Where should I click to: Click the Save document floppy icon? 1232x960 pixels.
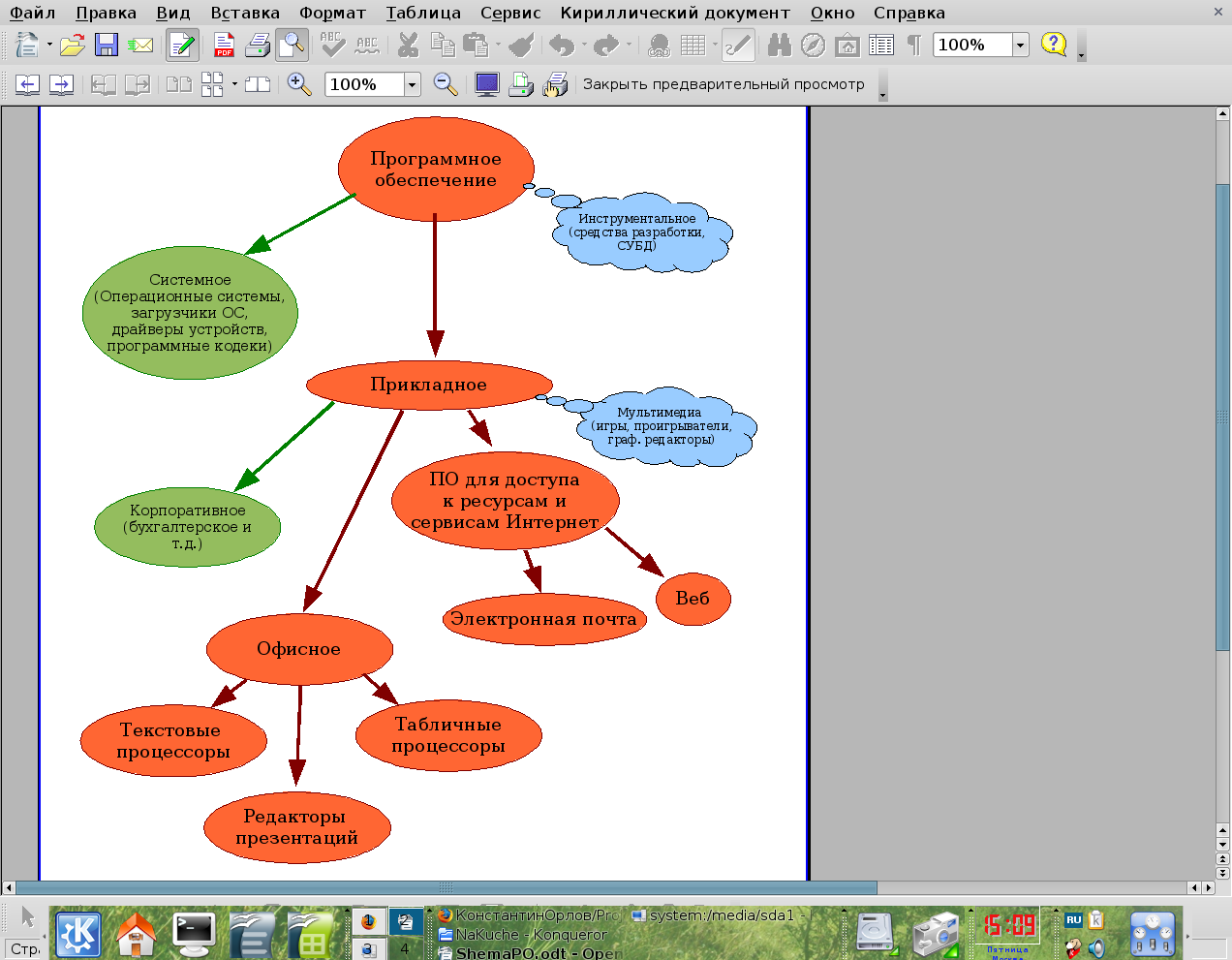point(106,45)
